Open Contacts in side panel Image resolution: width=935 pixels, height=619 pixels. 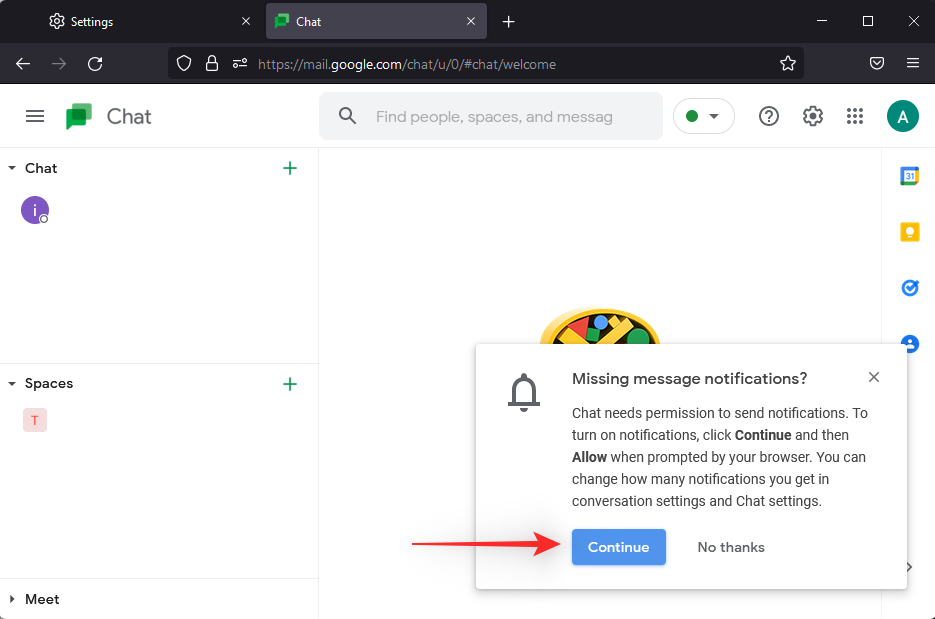909,343
